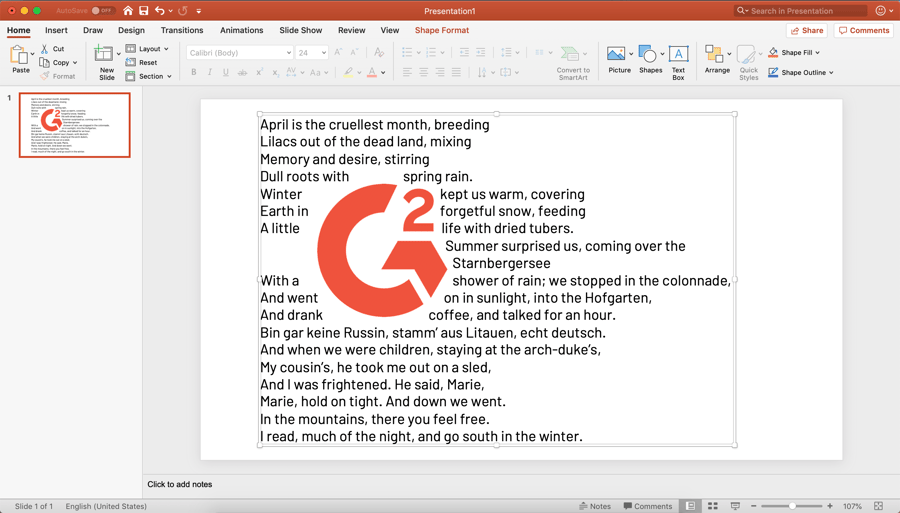Click the Home icon in title bar
This screenshot has width=900, height=513.
click(x=127, y=10)
